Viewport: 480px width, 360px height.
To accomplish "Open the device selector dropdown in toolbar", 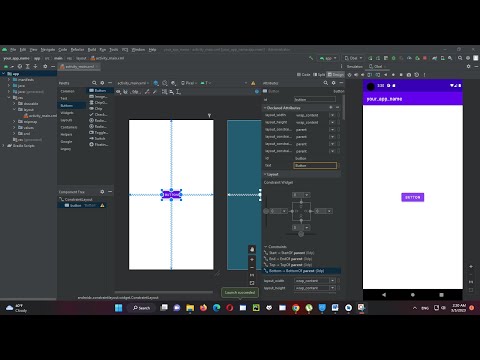I will (353, 58).
